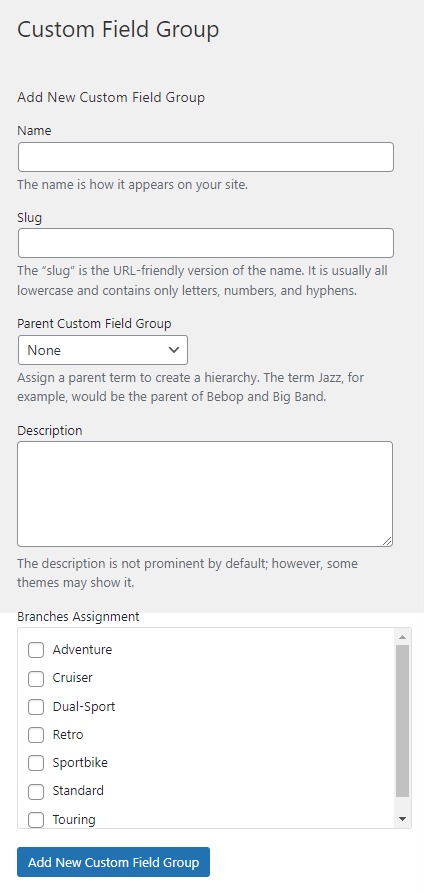Click the branches list scroll down arrow

click(x=402, y=819)
